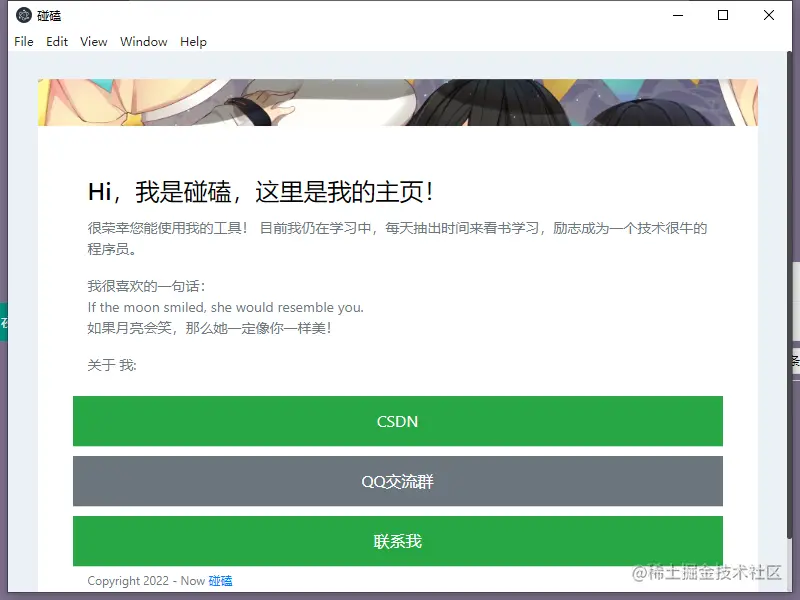Open the Help menu
800x600 pixels.
193,41
